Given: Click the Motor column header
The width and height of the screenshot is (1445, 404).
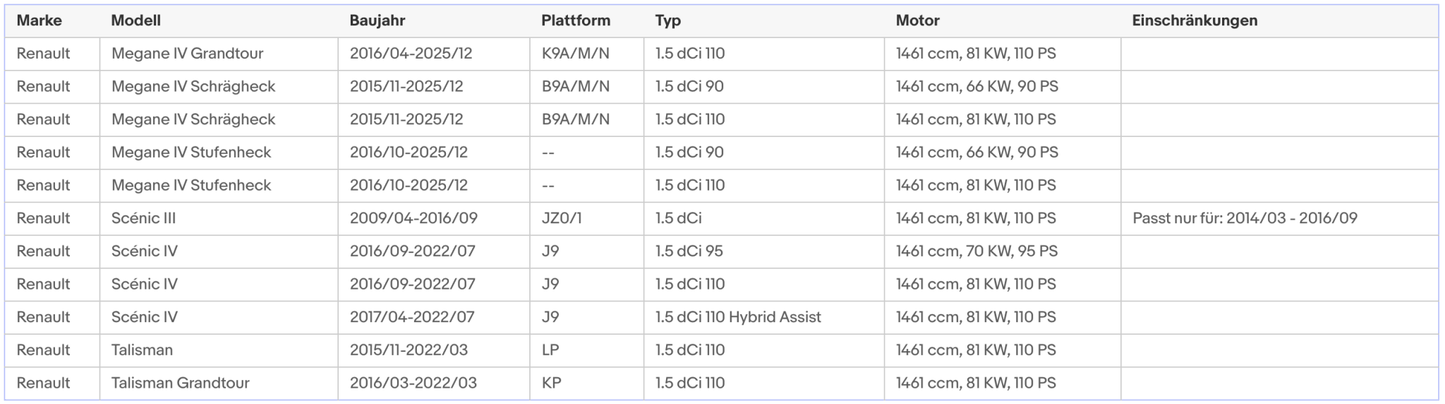Looking at the screenshot, I should (x=917, y=21).
